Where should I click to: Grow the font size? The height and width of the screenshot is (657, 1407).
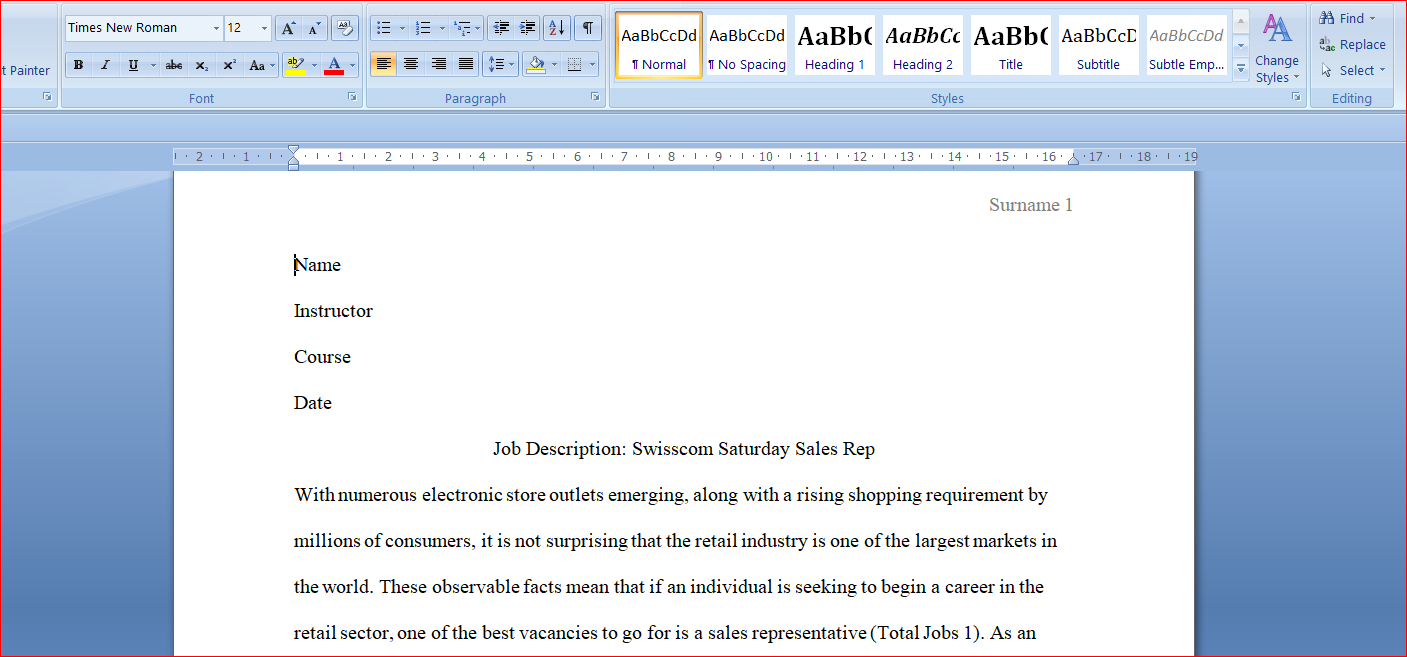pos(287,28)
